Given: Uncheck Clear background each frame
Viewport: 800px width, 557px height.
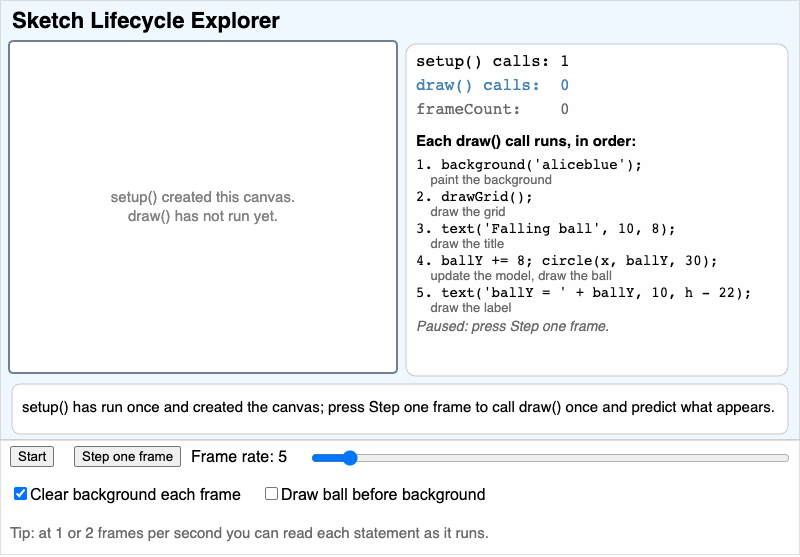Looking at the screenshot, I should (x=20, y=494).
